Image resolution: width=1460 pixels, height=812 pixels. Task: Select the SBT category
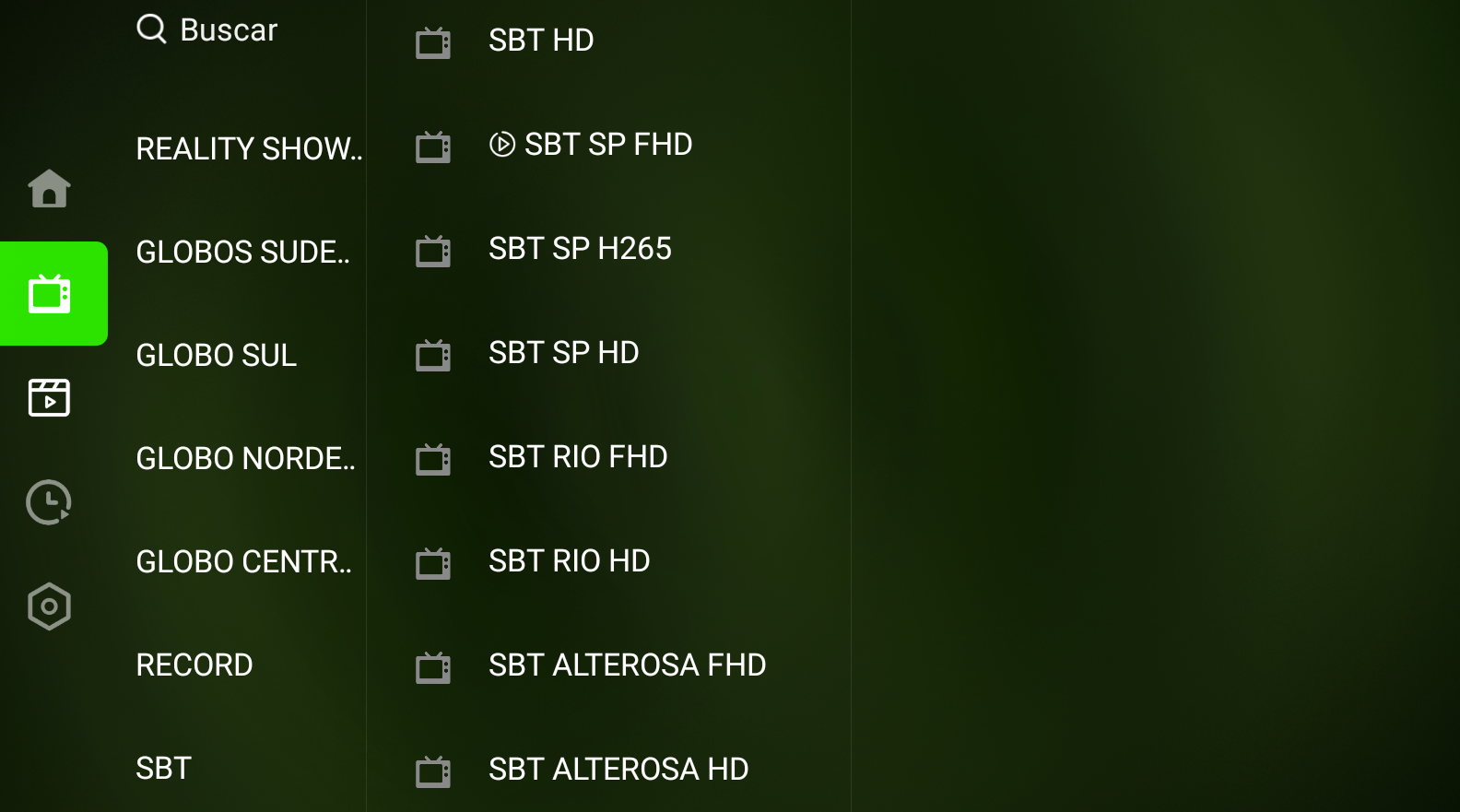164,768
